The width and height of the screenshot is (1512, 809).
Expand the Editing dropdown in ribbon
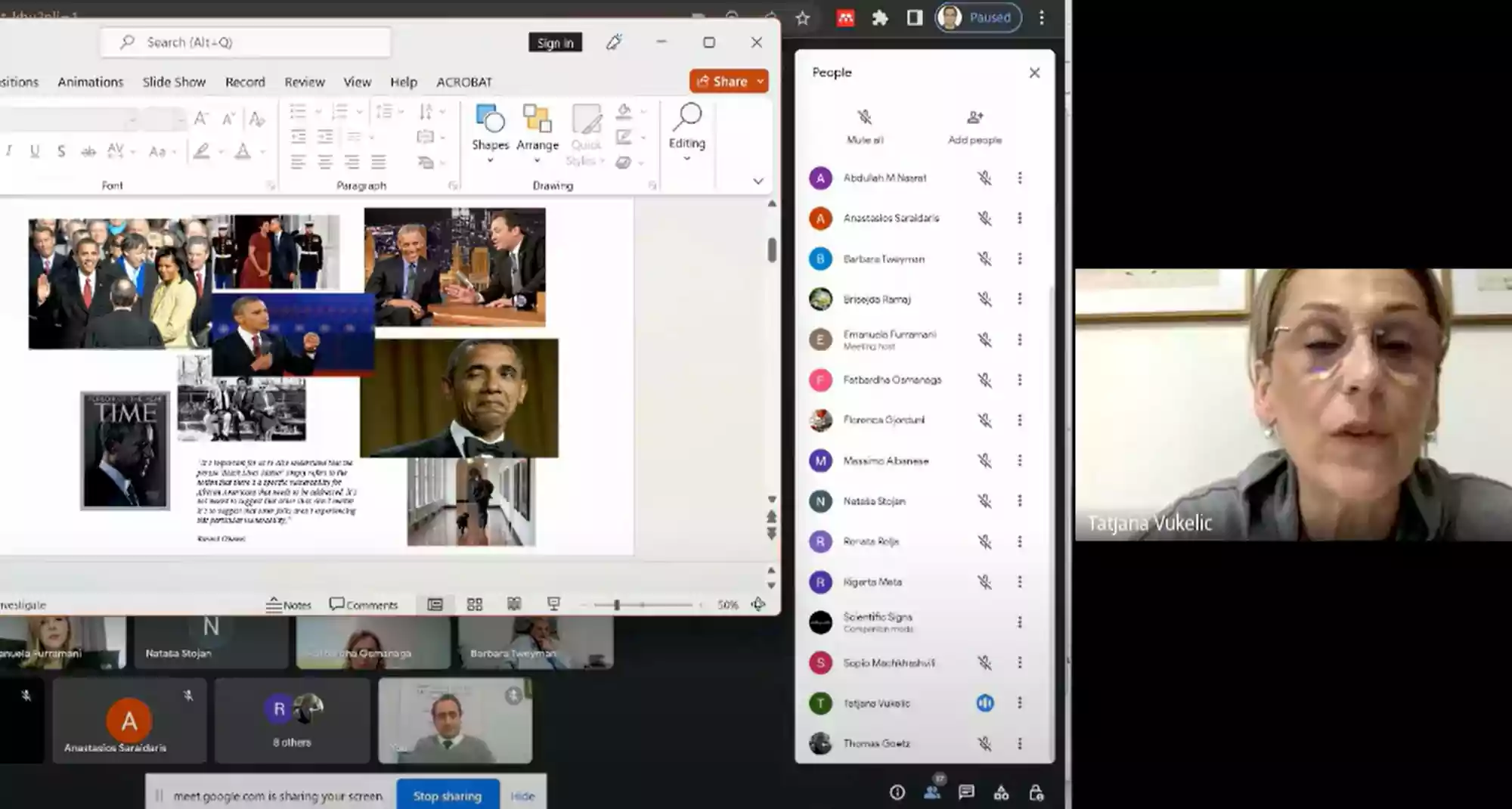(686, 158)
